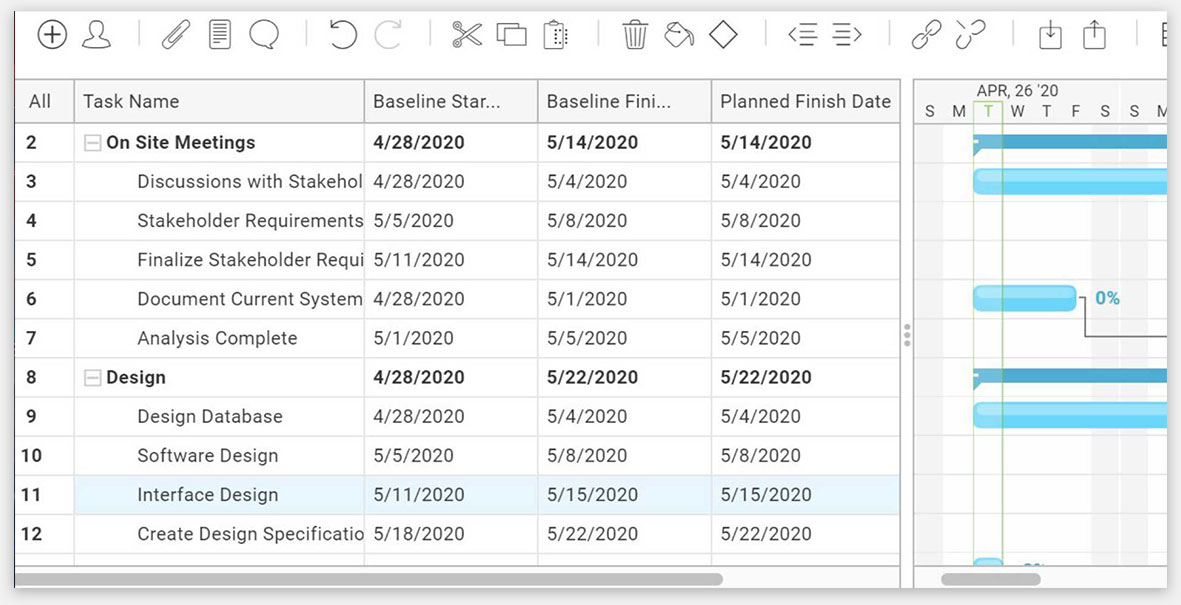The image size is (1181, 605).
Task: Click the Design Database Gantt bar
Action: [x=1070, y=415]
